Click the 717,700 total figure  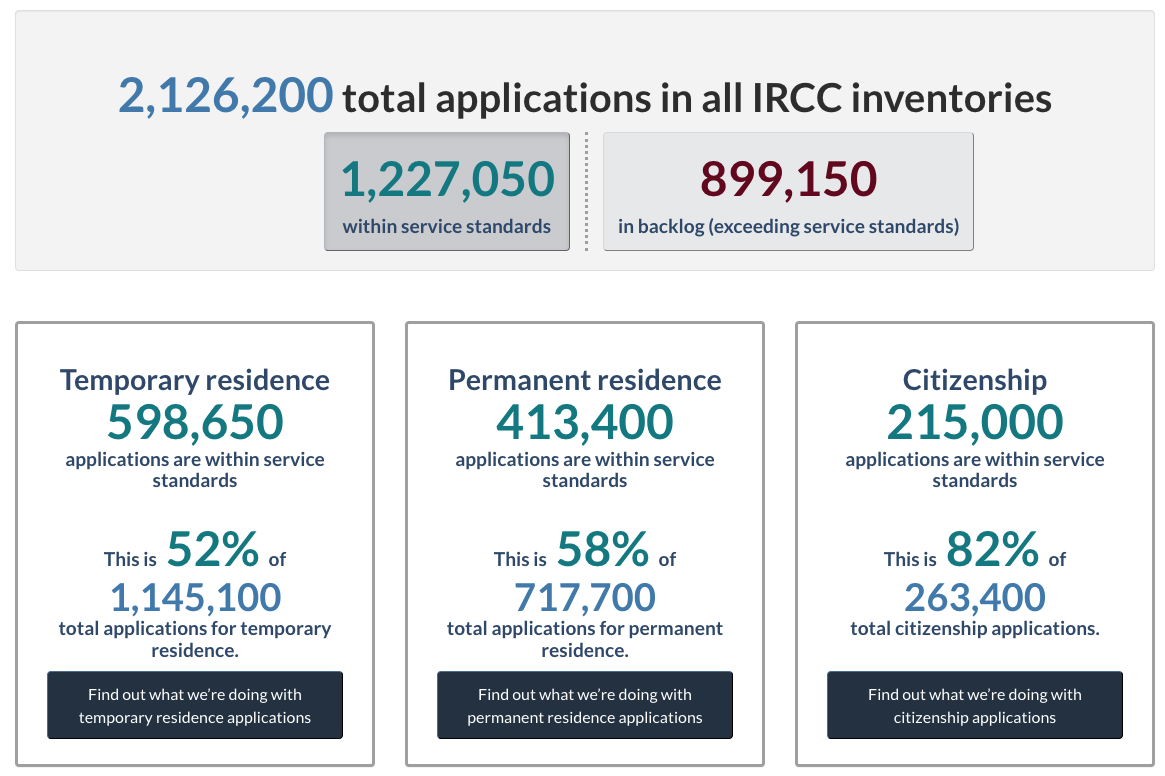[585, 597]
